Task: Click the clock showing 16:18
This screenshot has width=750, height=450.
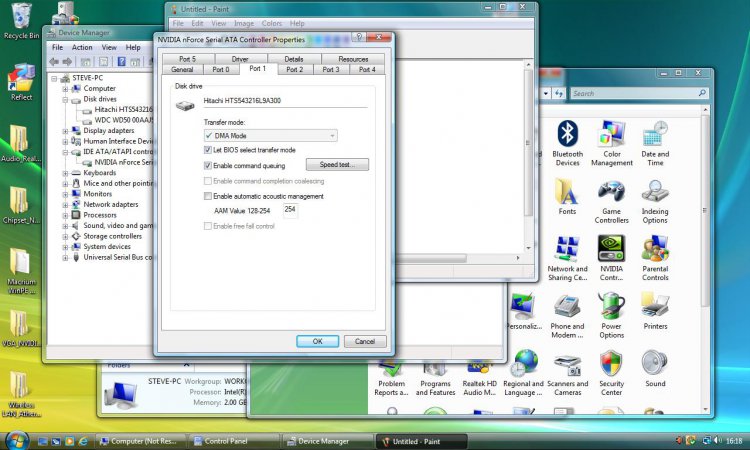Action: click(x=734, y=441)
